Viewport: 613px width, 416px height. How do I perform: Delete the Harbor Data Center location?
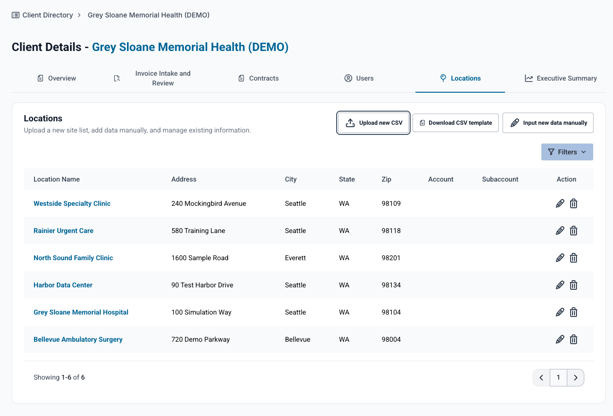pyautogui.click(x=574, y=285)
